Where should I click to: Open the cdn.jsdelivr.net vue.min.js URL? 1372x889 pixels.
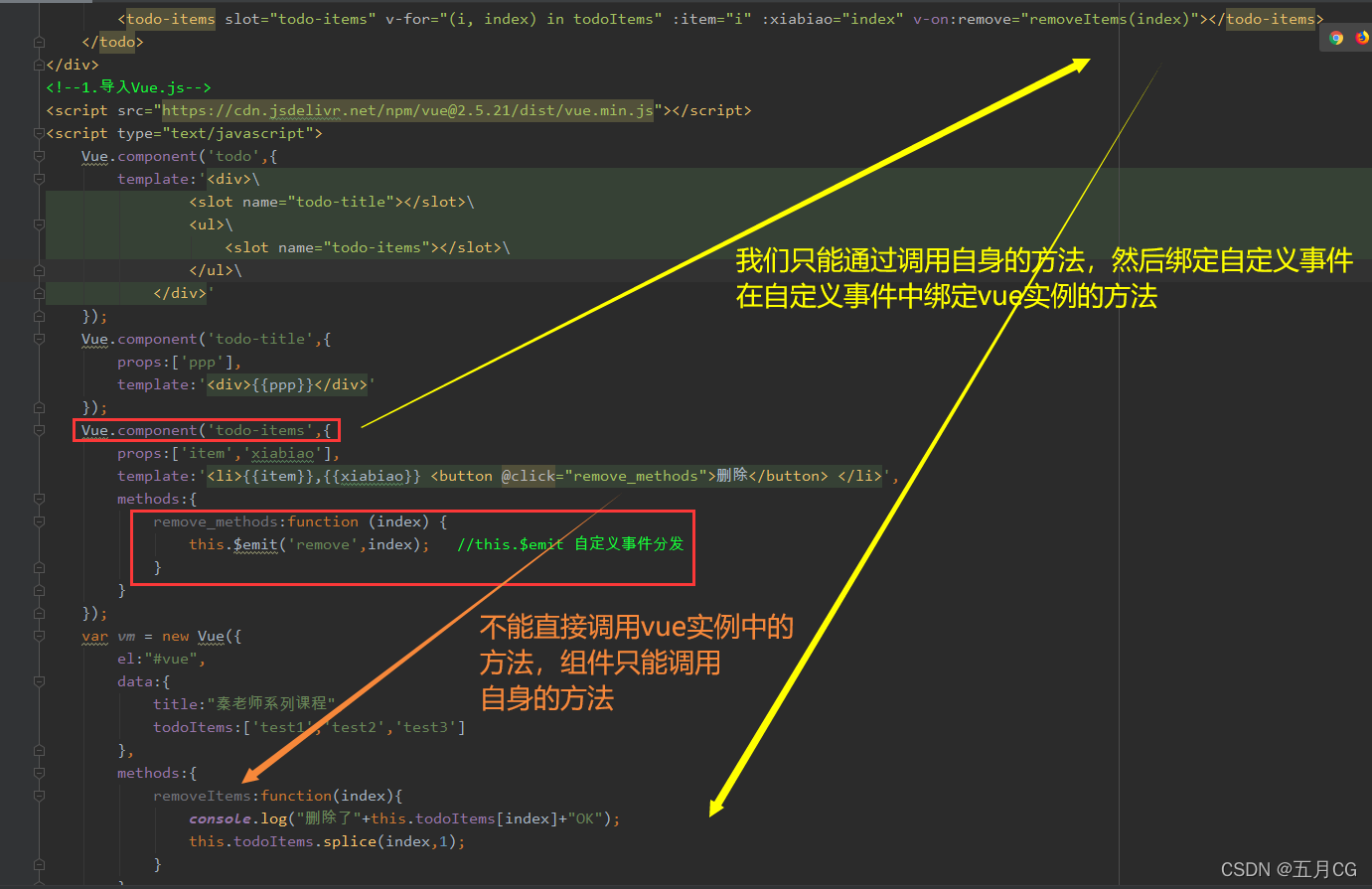tap(407, 110)
